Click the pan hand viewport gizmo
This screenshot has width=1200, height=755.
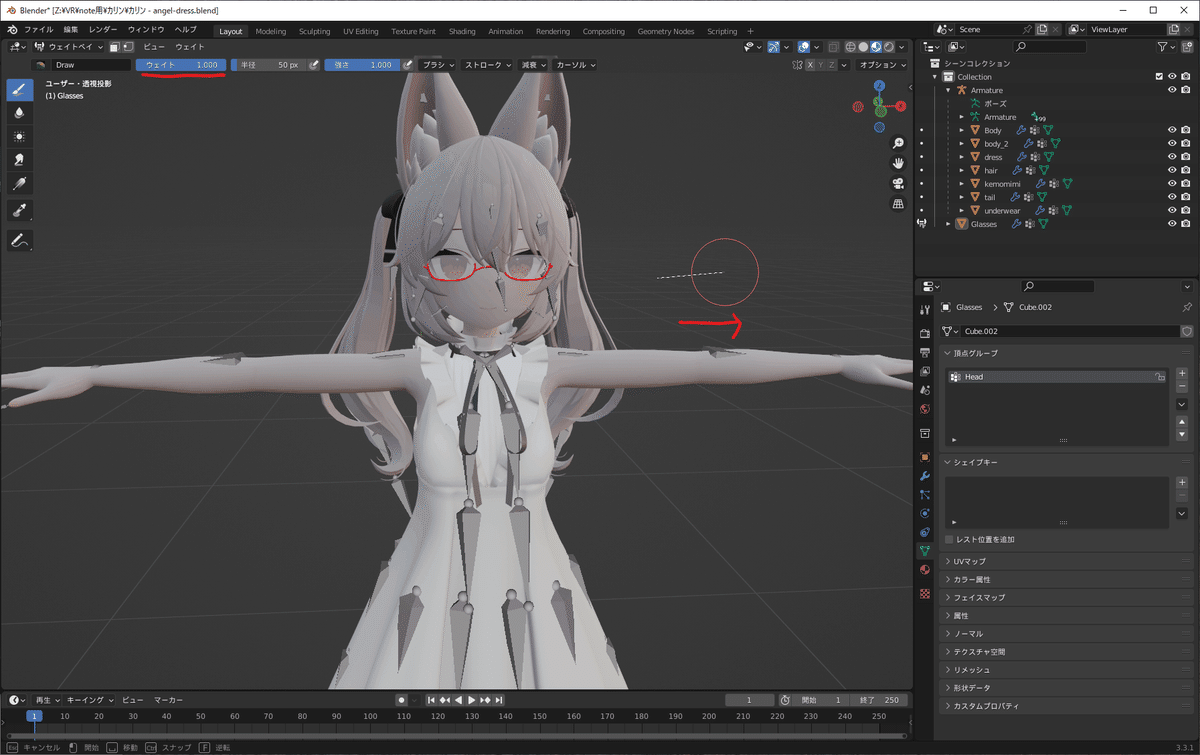point(898,163)
